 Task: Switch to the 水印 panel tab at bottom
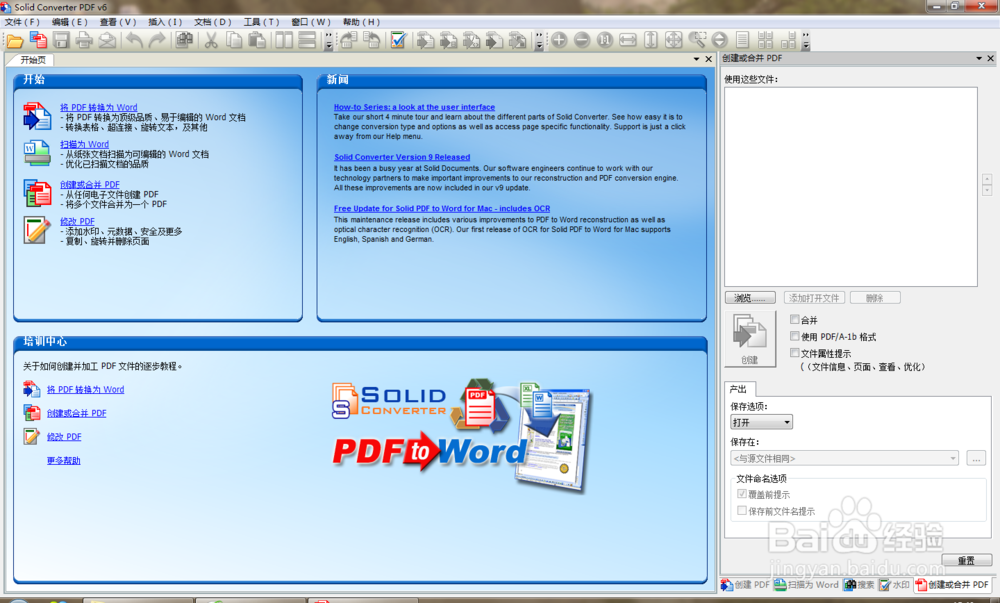tap(894, 585)
